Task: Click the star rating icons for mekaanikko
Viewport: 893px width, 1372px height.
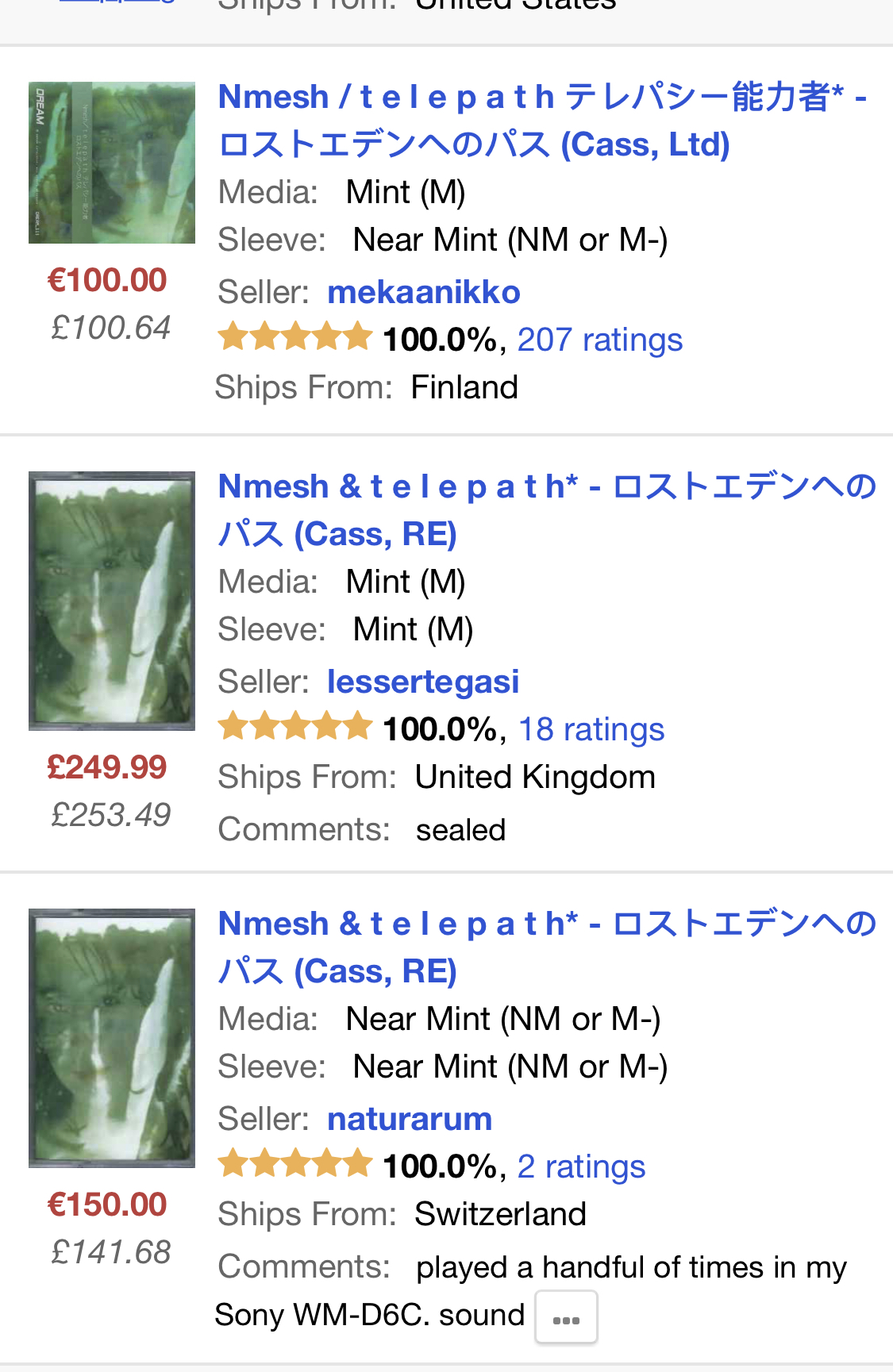Action: (295, 336)
